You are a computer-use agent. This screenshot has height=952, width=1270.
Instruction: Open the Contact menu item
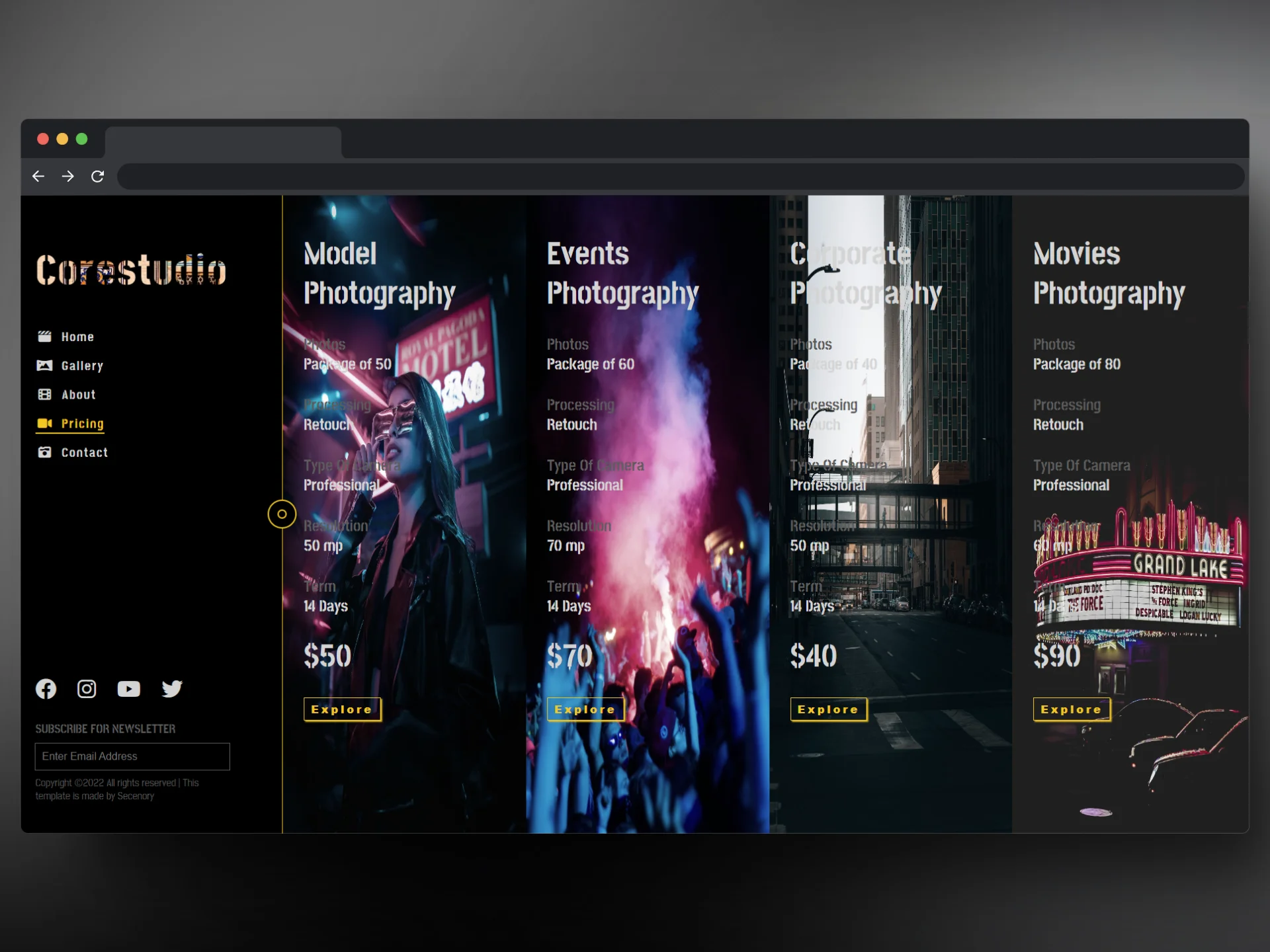tap(84, 453)
